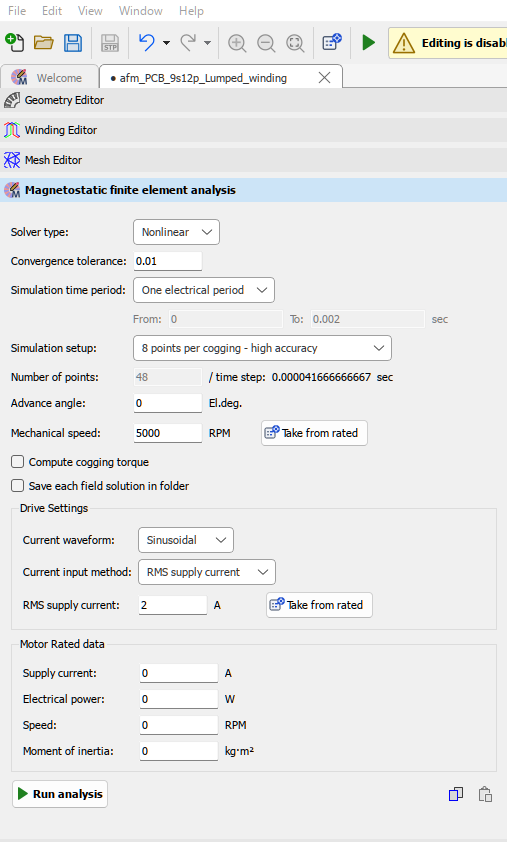Screen dimensions: 507x842
Task: Click the Welcome tab logo icon
Action: (19, 77)
